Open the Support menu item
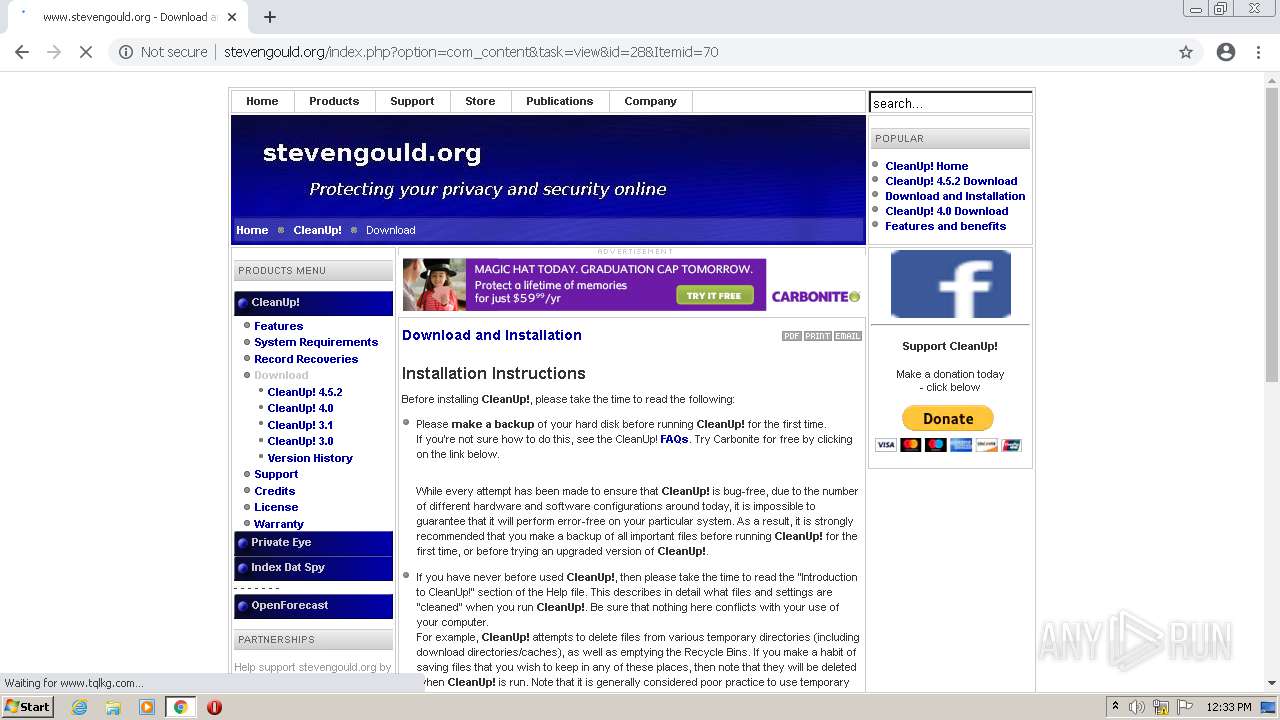Image resolution: width=1280 pixels, height=720 pixels. point(412,101)
